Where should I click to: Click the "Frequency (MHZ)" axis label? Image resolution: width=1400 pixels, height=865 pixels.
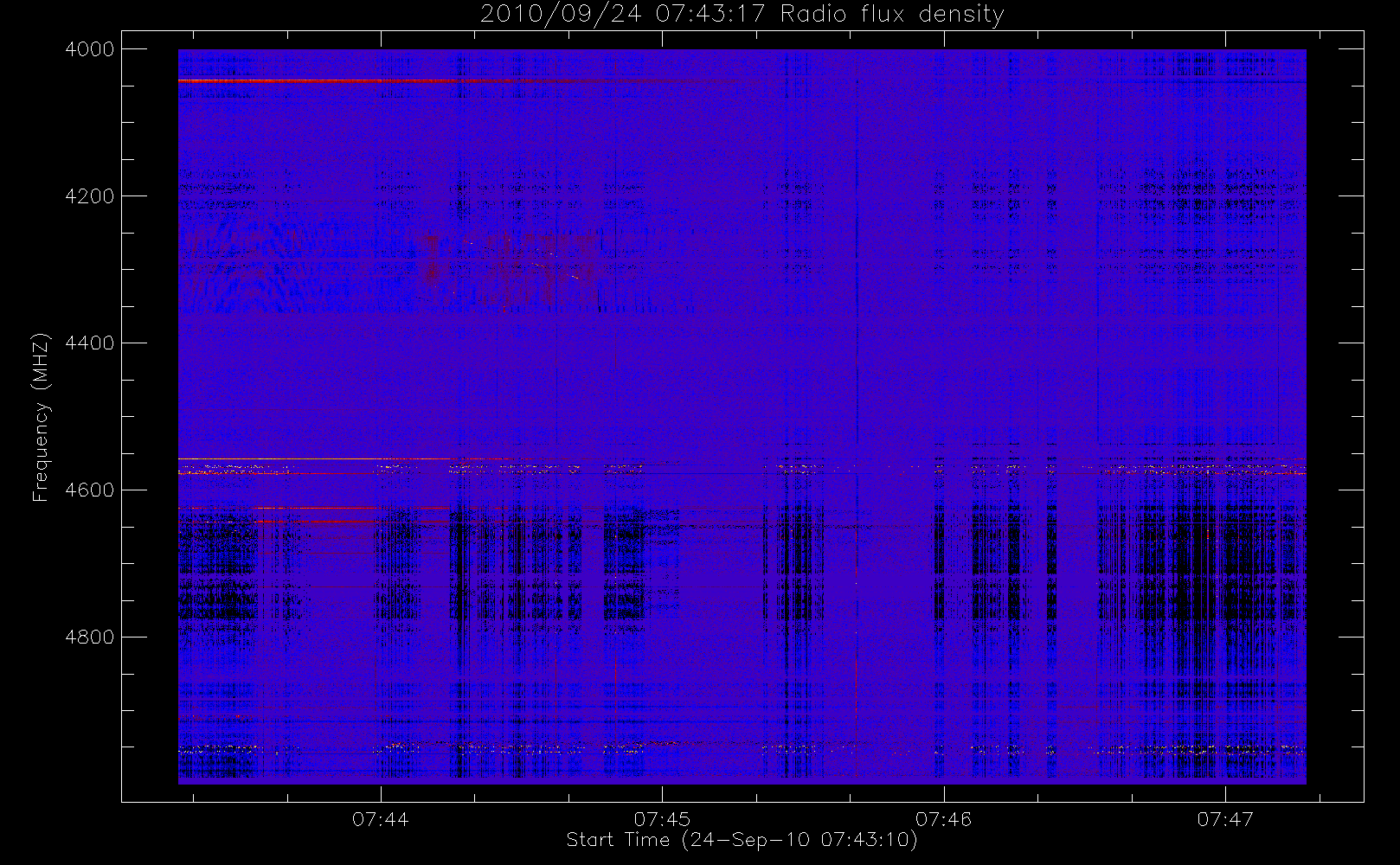(x=41, y=417)
